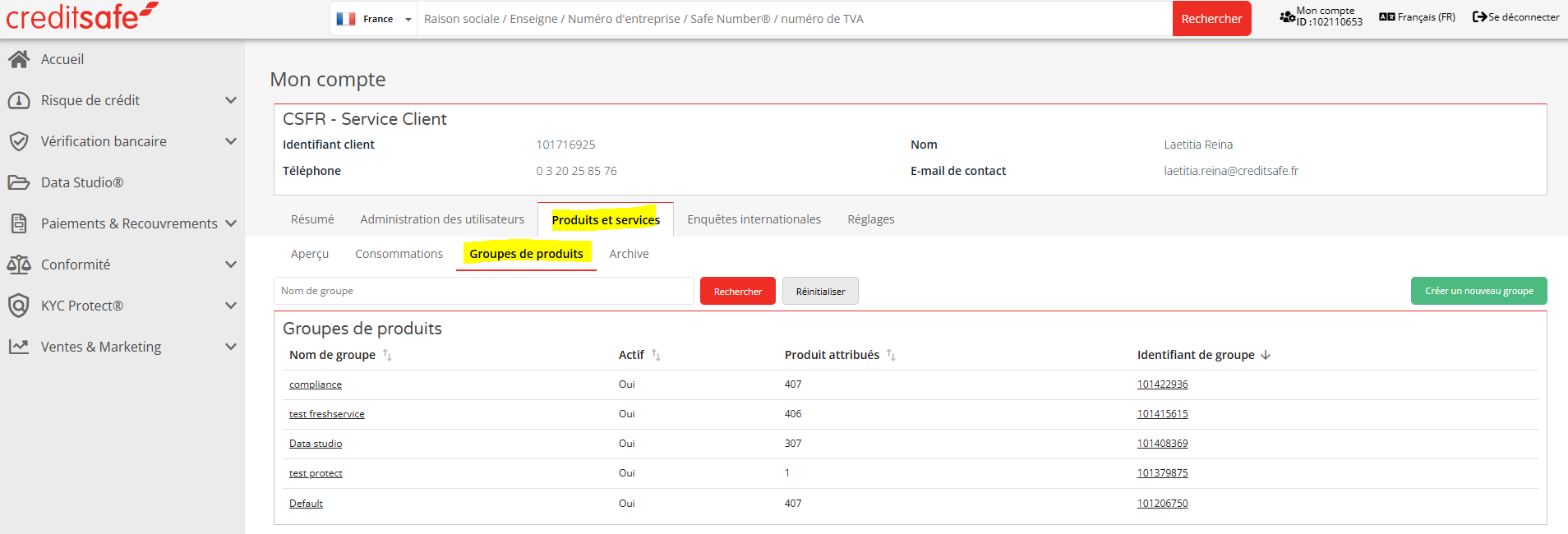Viewport: 1568px width, 534px height.
Task: Open the test protect group link
Action: (316, 473)
